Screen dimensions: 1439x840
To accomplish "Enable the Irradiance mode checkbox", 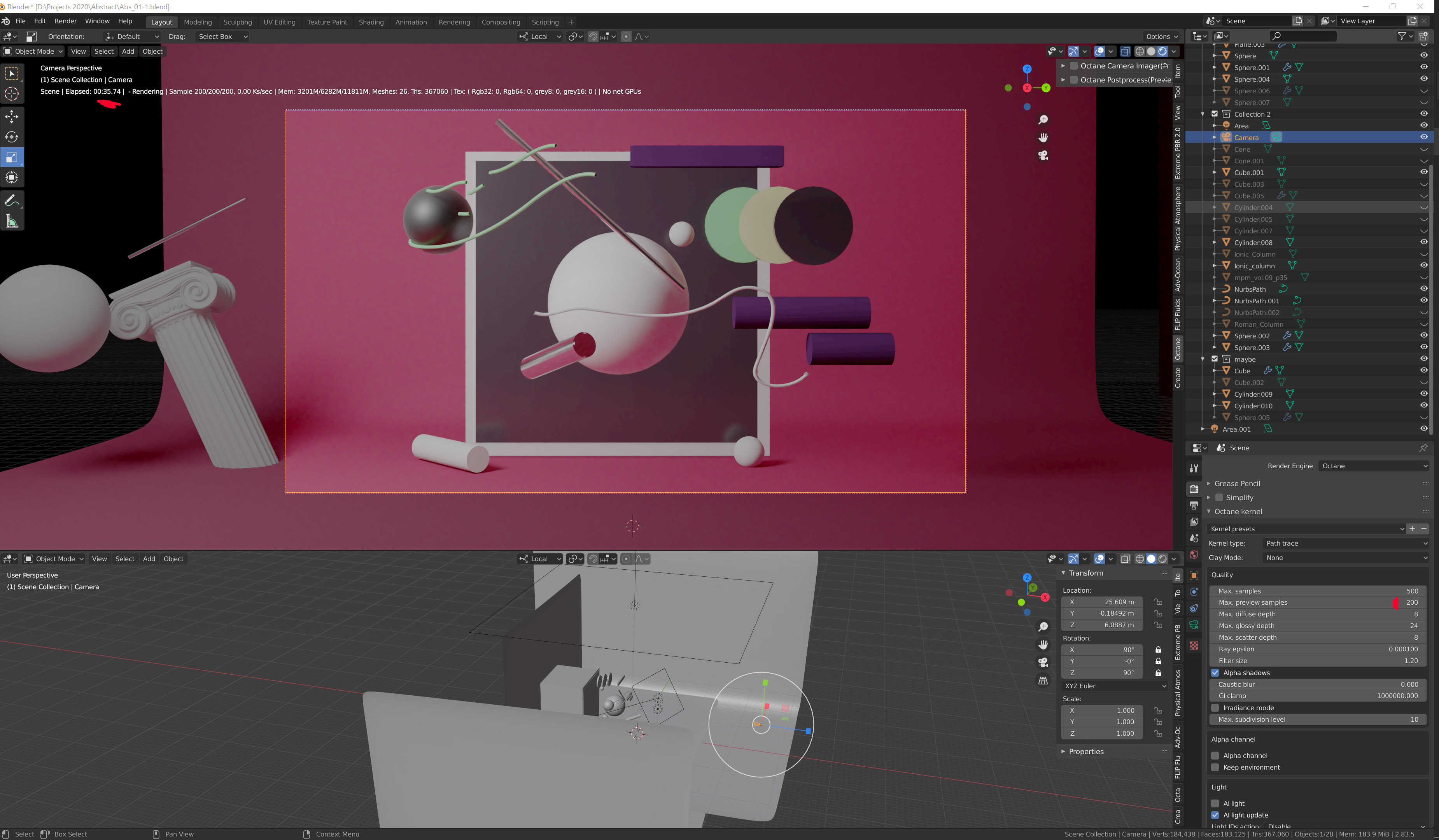I will [x=1215, y=707].
